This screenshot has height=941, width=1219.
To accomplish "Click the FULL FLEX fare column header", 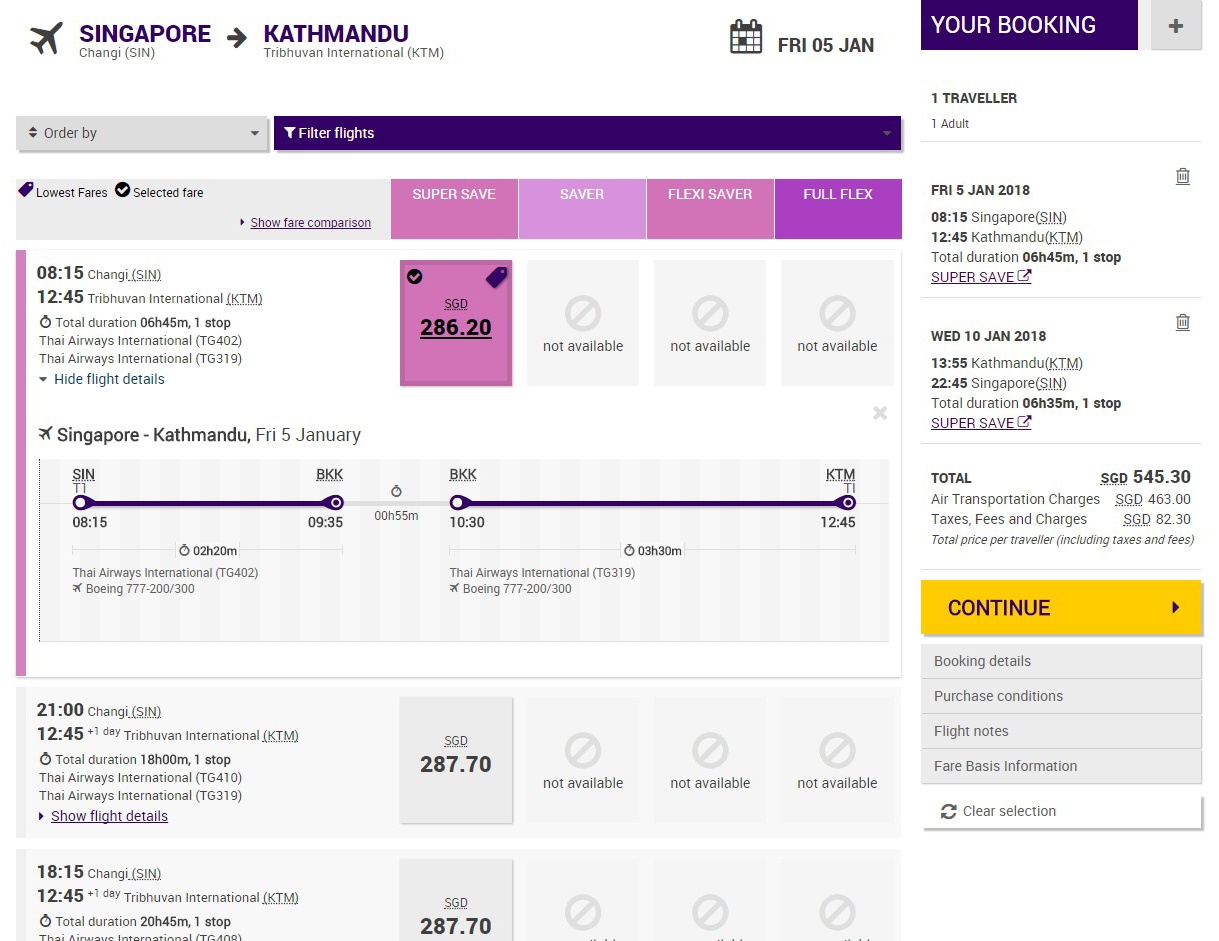I will [838, 208].
